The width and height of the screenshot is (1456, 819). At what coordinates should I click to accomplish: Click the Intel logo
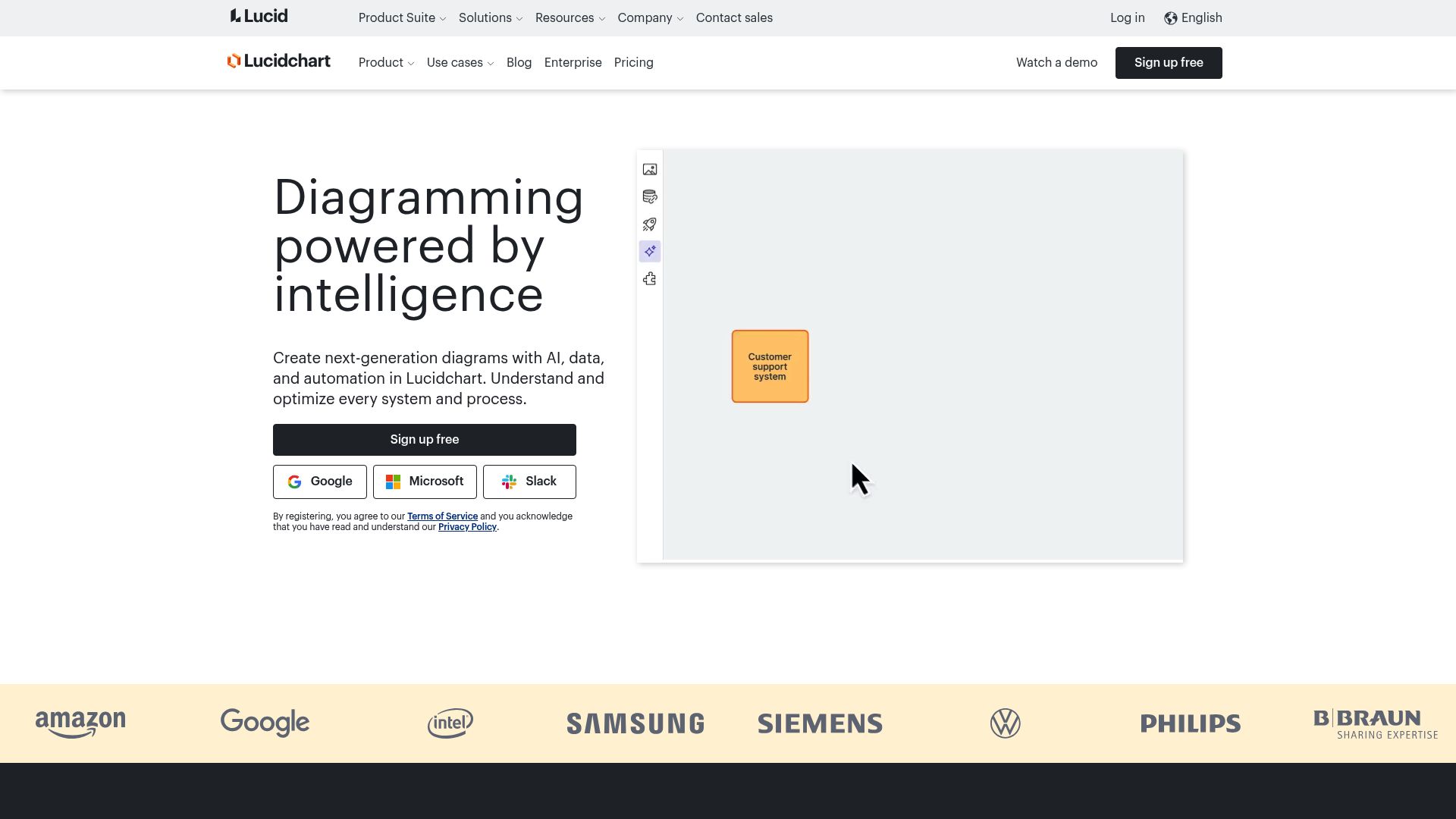(x=450, y=723)
